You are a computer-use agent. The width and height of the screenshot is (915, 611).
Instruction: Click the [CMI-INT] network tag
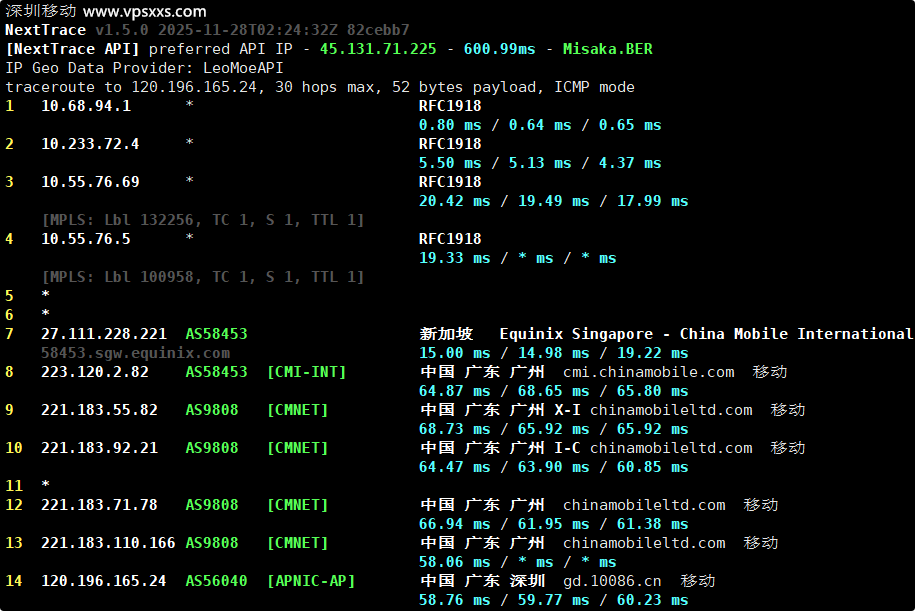click(x=306, y=372)
